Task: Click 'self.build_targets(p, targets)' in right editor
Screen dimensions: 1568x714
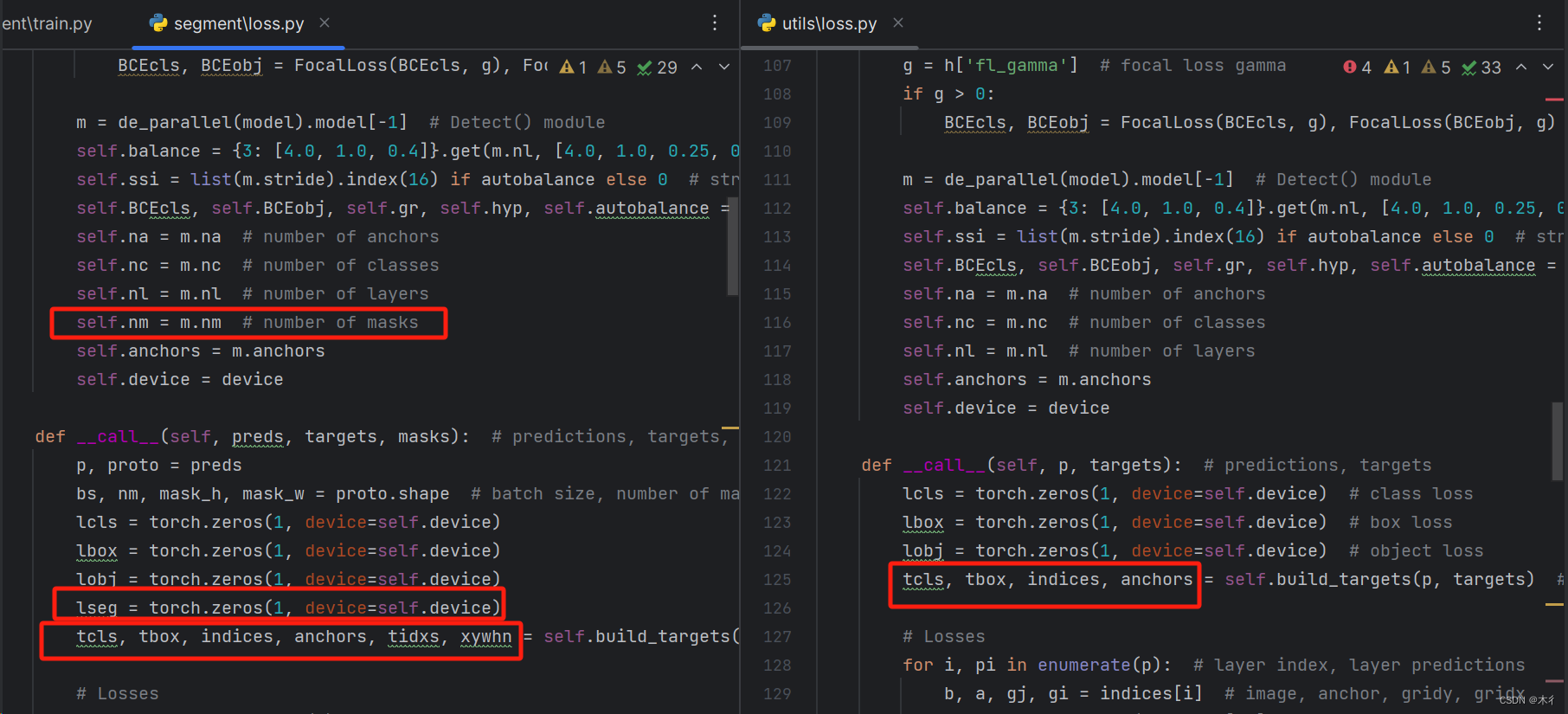Action: [1379, 580]
